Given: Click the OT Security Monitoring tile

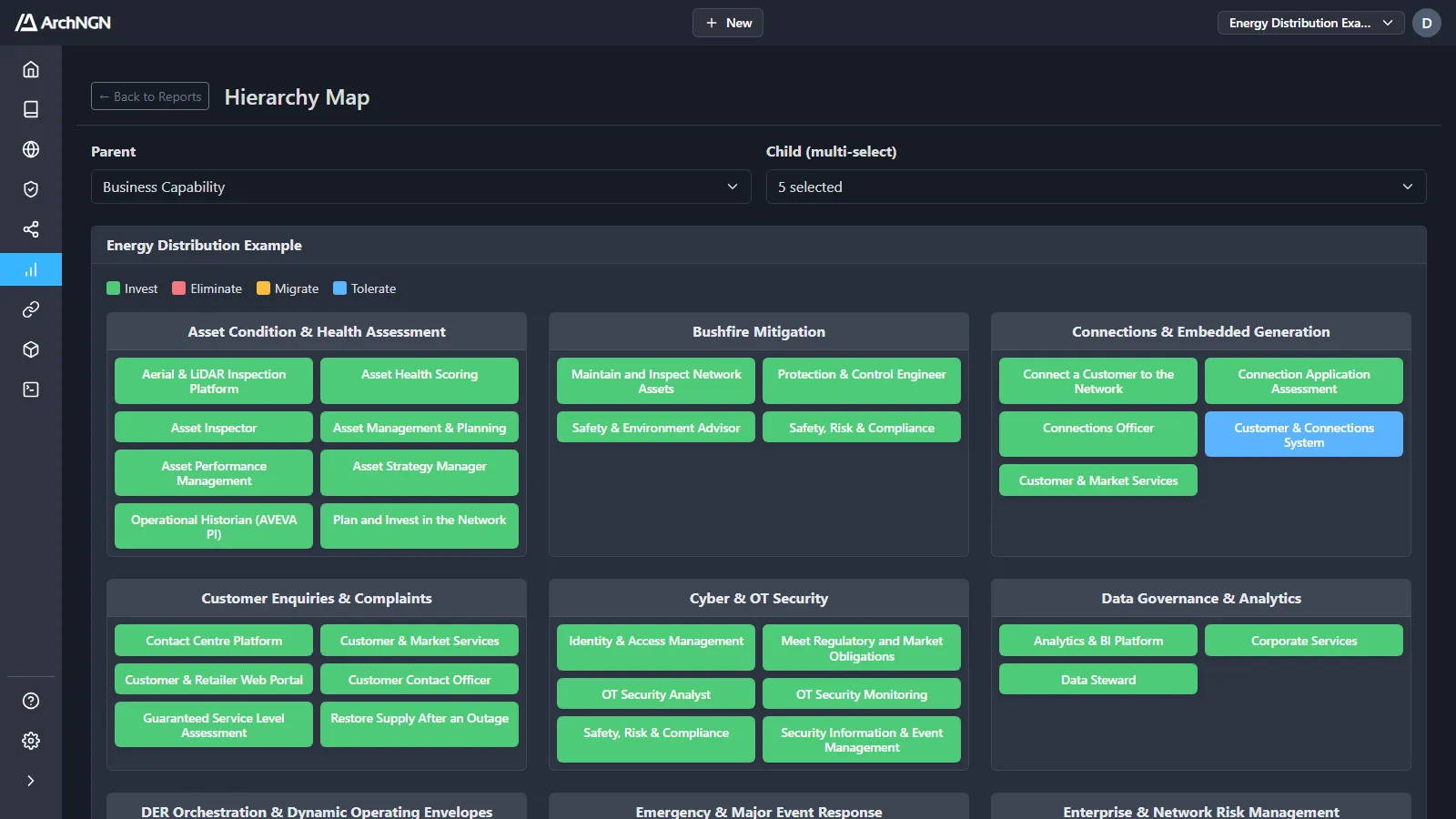Looking at the screenshot, I should [x=862, y=694].
